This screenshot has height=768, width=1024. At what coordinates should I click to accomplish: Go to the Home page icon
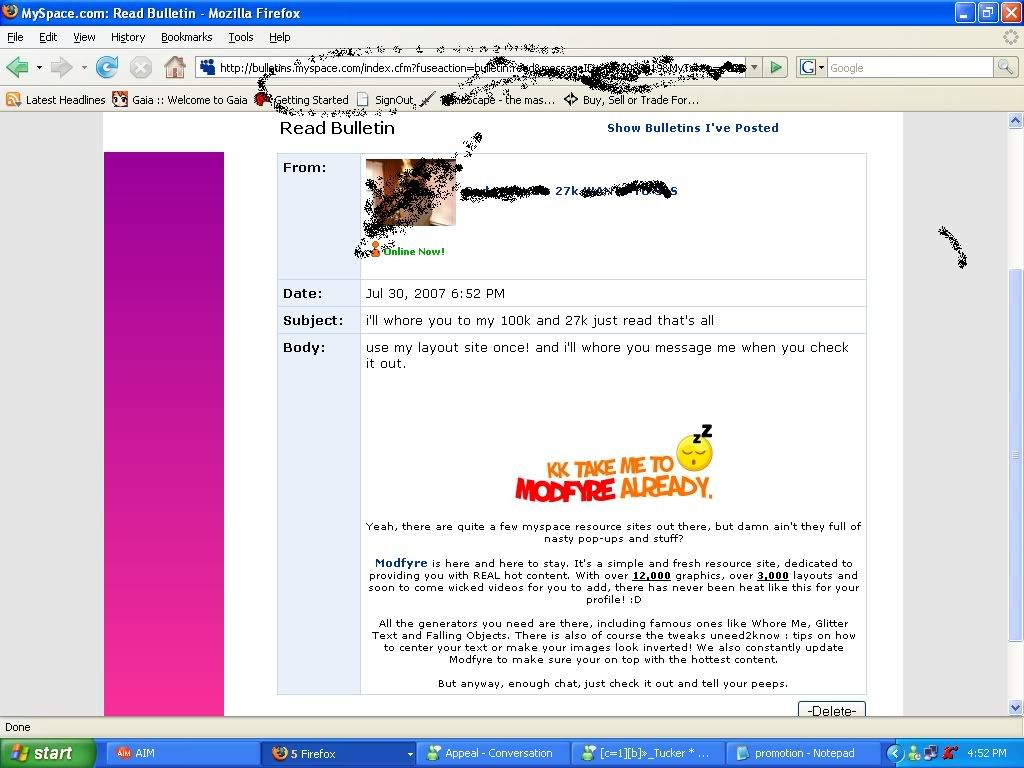[x=175, y=68]
